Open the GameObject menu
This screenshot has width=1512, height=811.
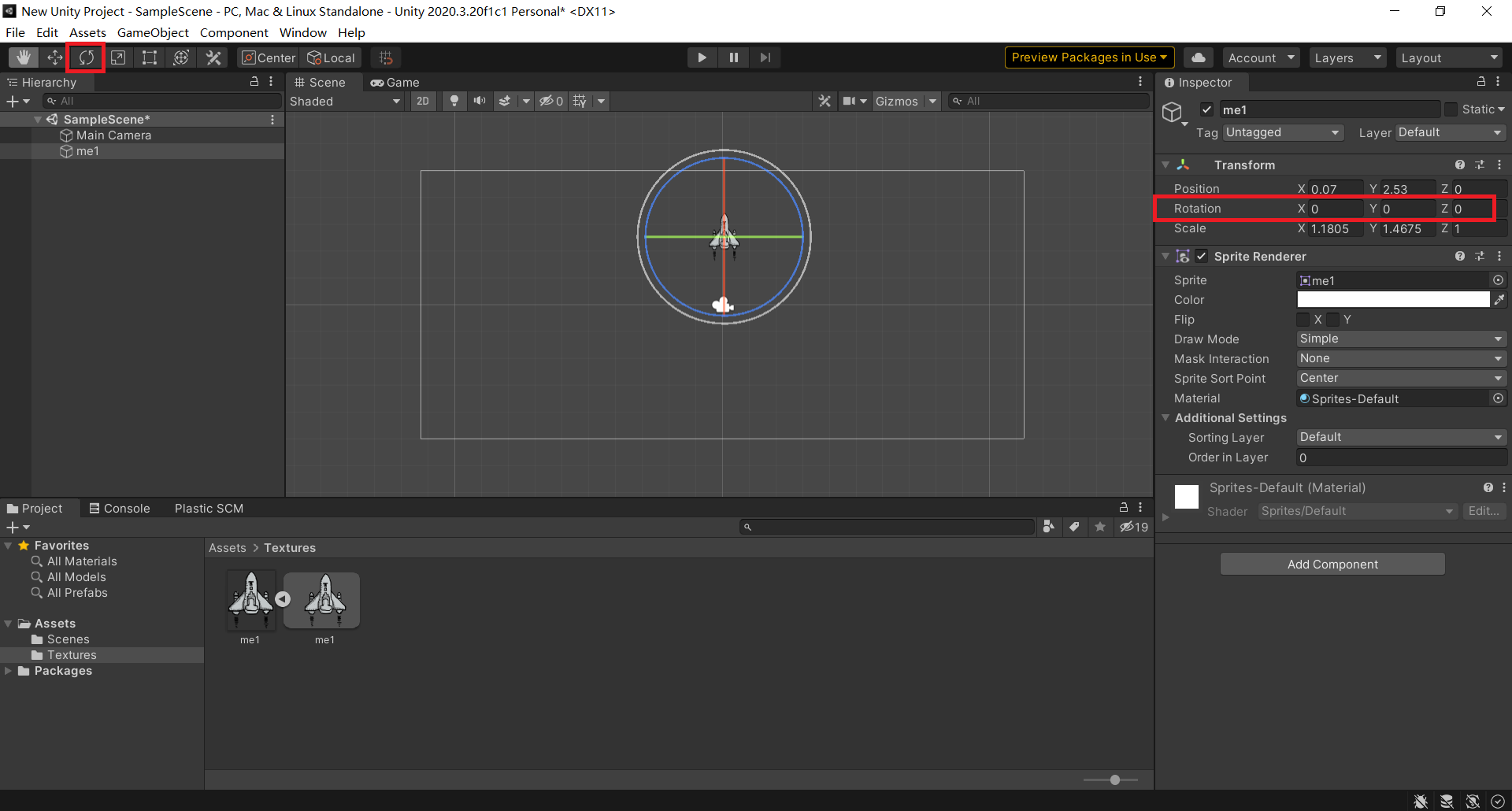point(153,32)
